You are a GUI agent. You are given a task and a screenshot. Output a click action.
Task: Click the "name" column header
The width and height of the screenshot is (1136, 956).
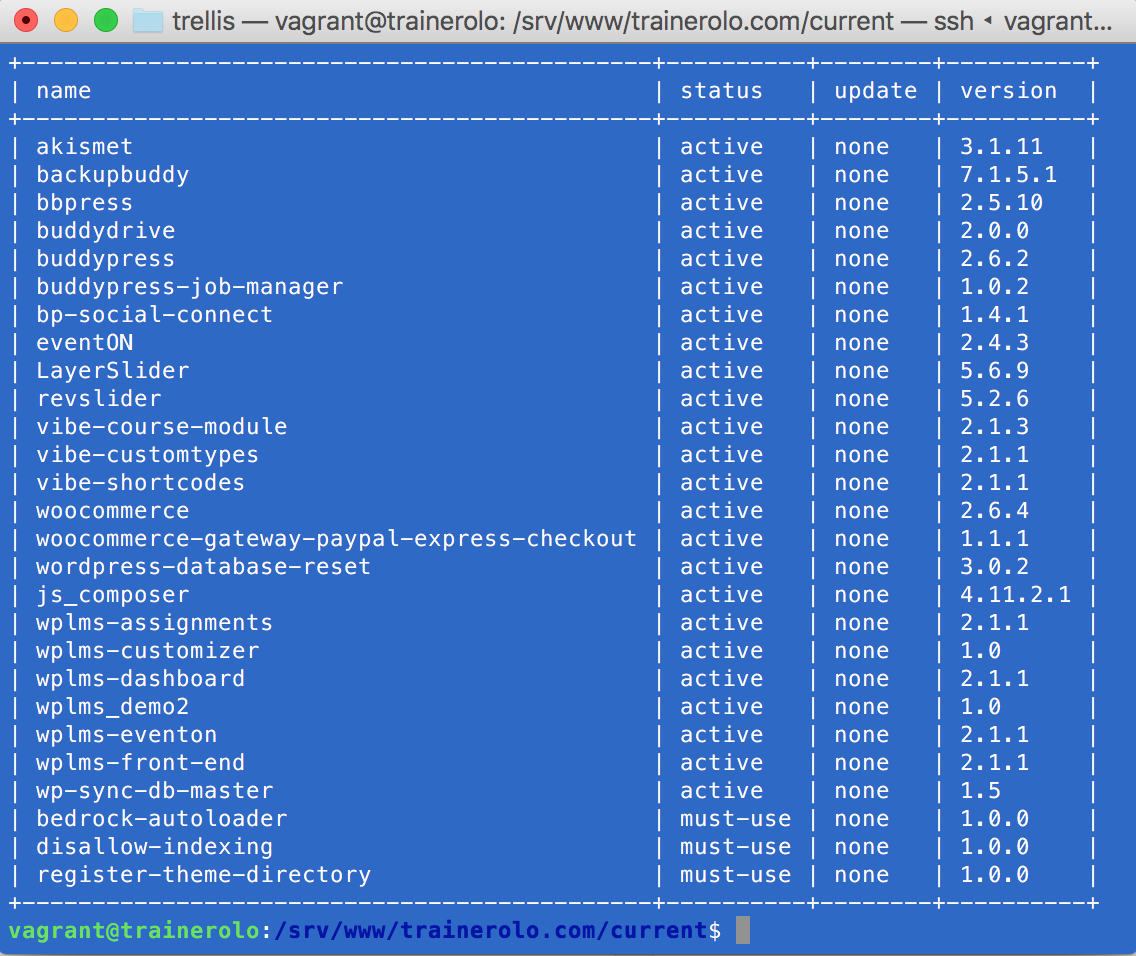pos(64,91)
